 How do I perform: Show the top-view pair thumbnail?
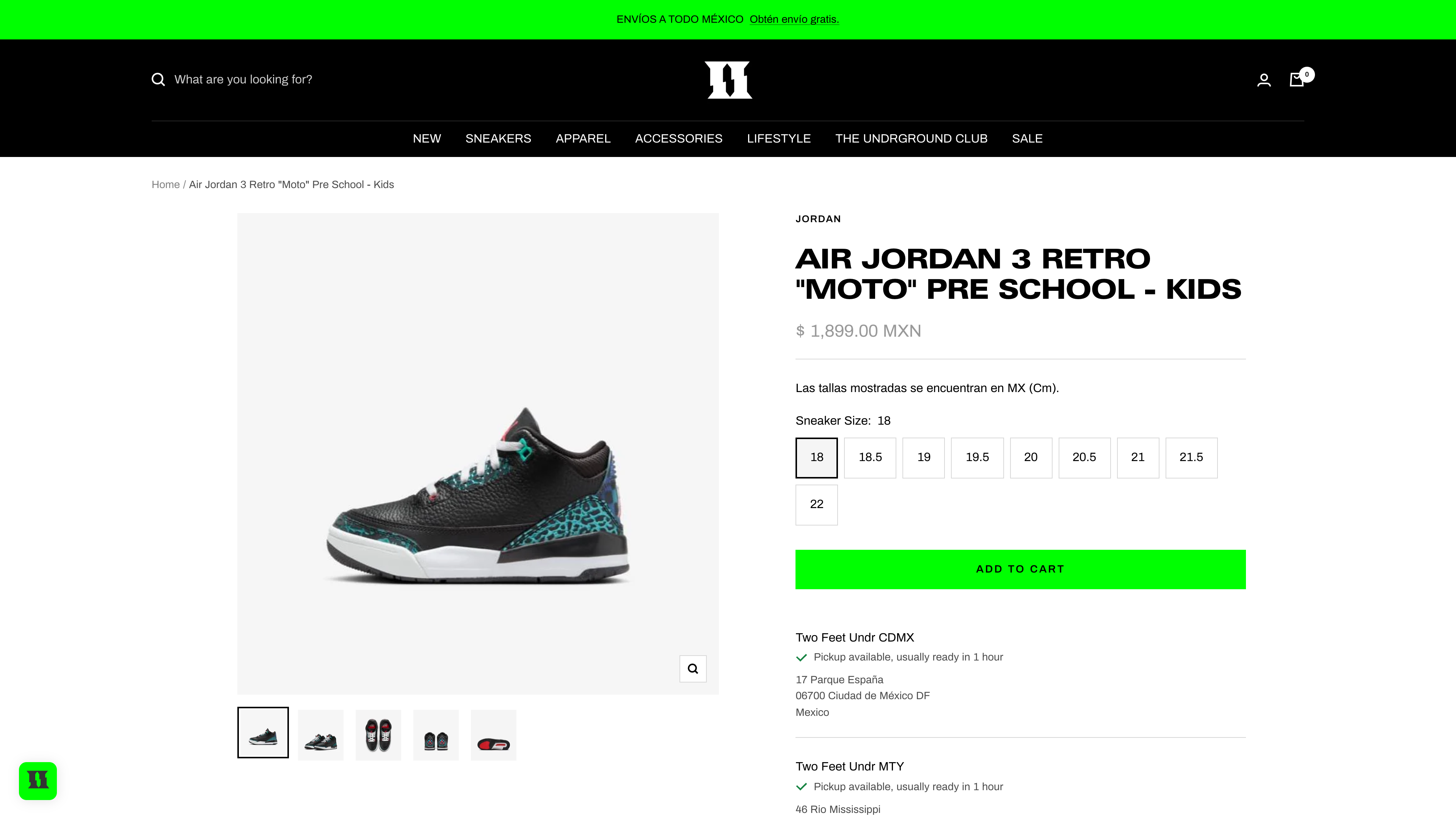click(378, 735)
